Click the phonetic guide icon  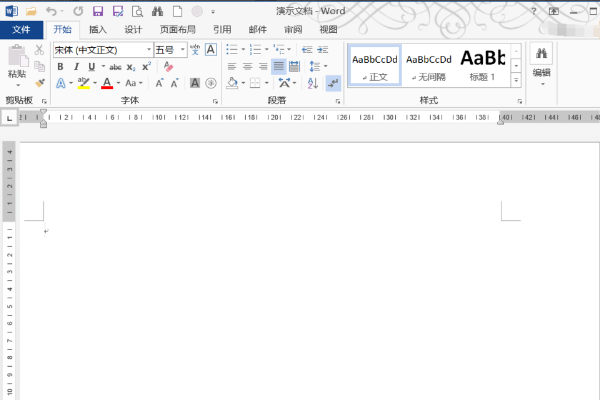195,50
